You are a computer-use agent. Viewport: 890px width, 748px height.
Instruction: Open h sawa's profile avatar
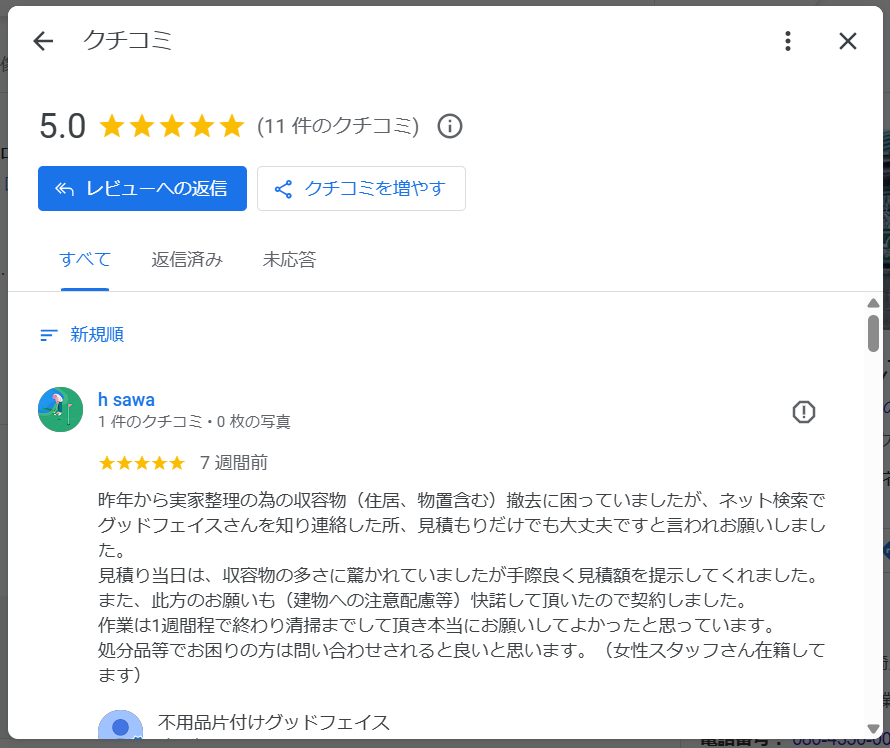pos(60,409)
